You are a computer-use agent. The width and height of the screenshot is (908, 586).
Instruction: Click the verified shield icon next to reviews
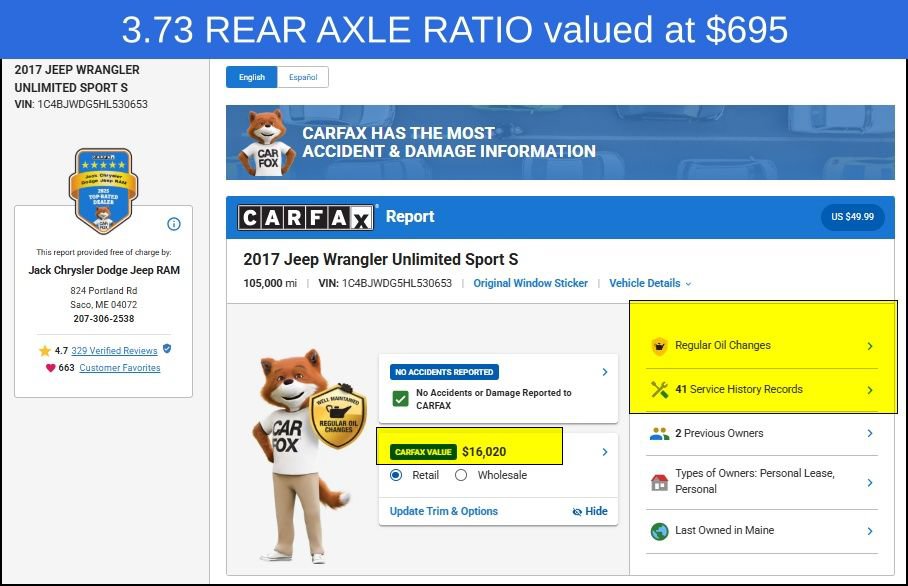167,349
